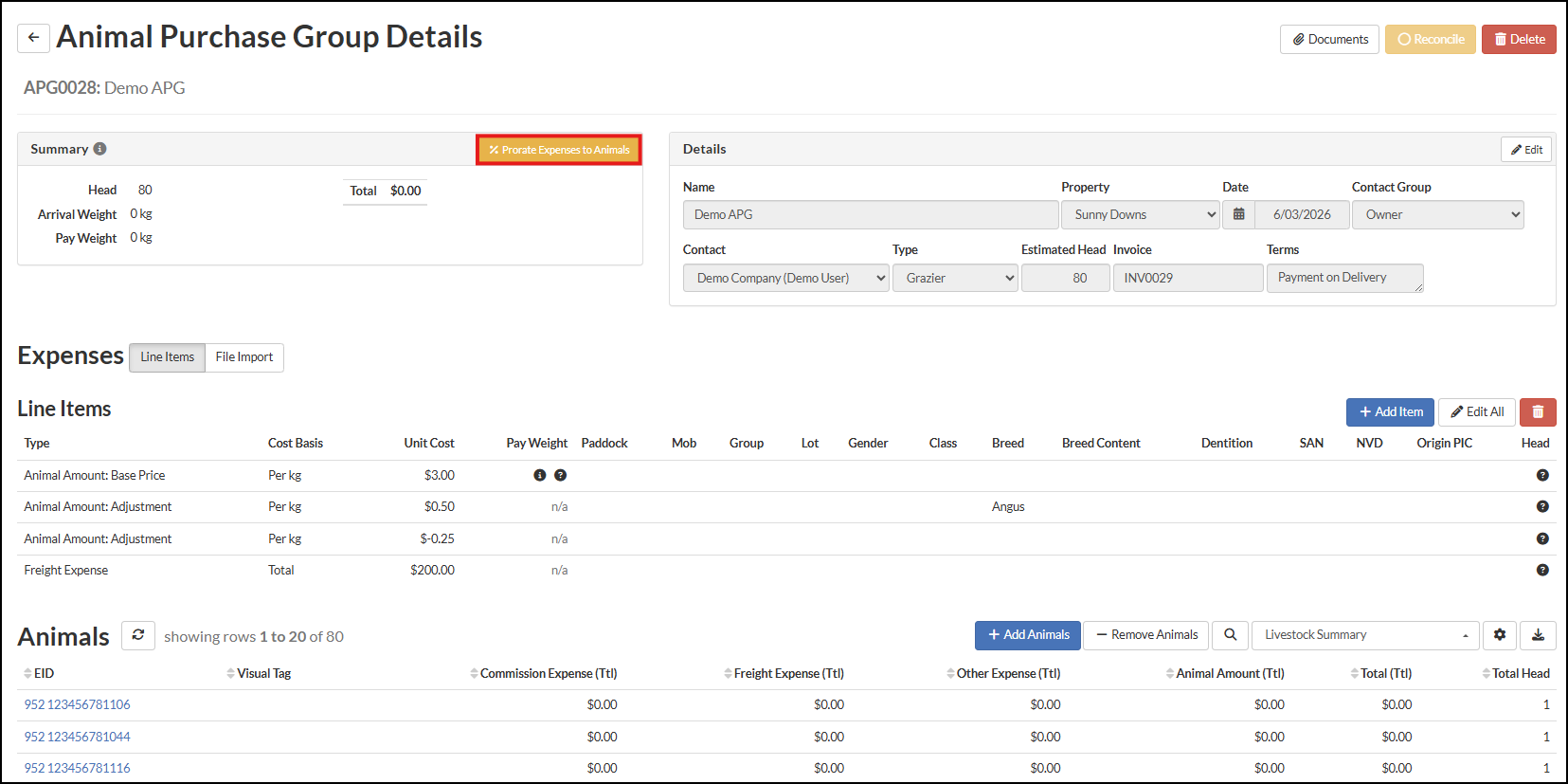Open the Livestock Summary view dropdown
Image resolution: width=1568 pixels, height=784 pixels.
tap(1365, 635)
